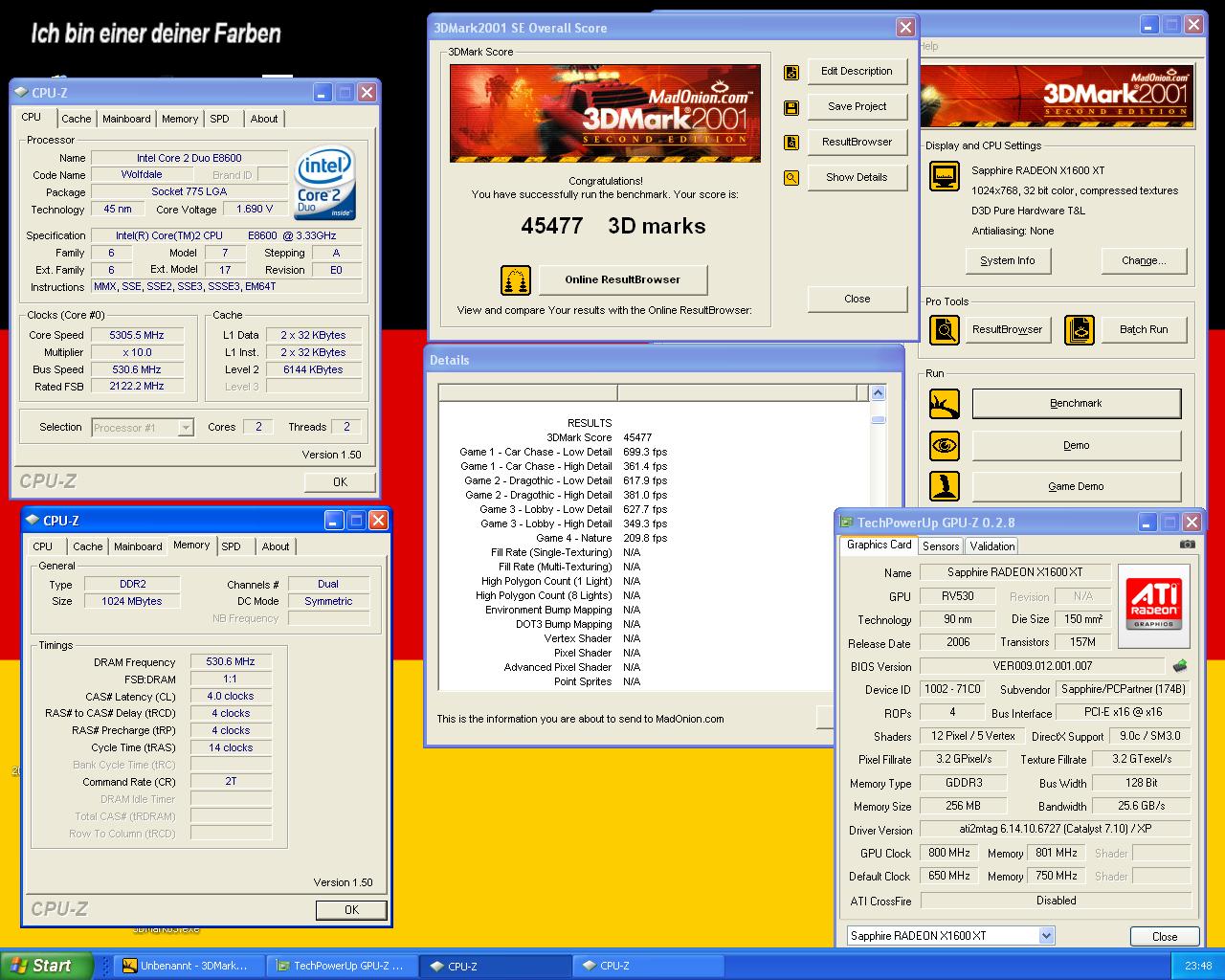Click the Online ResultBrowser button
The height and width of the screenshot is (980, 1225).
pyautogui.click(x=622, y=280)
